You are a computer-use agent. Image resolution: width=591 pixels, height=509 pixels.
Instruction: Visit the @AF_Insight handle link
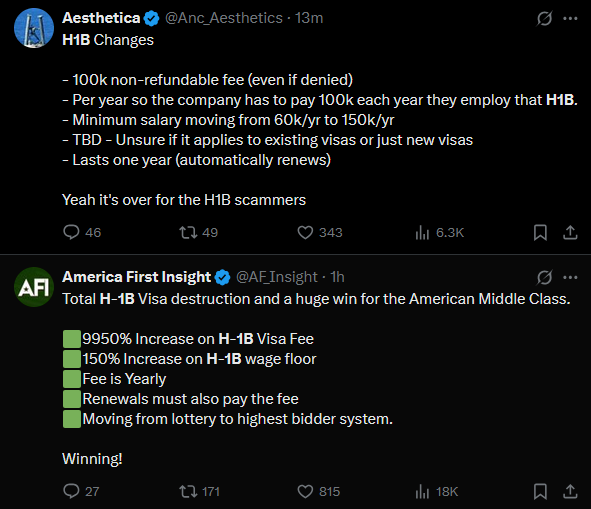point(277,277)
